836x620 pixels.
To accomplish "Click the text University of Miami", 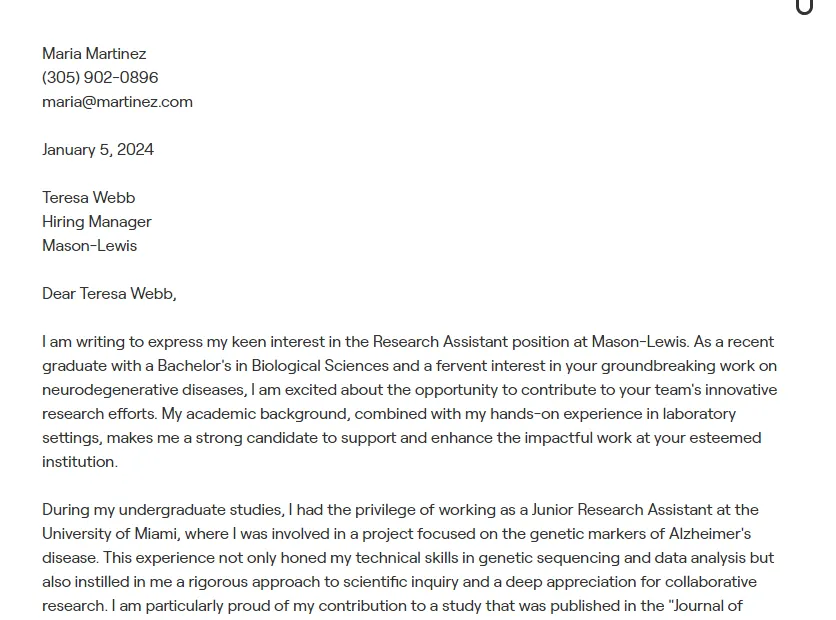I will click(x=110, y=534).
